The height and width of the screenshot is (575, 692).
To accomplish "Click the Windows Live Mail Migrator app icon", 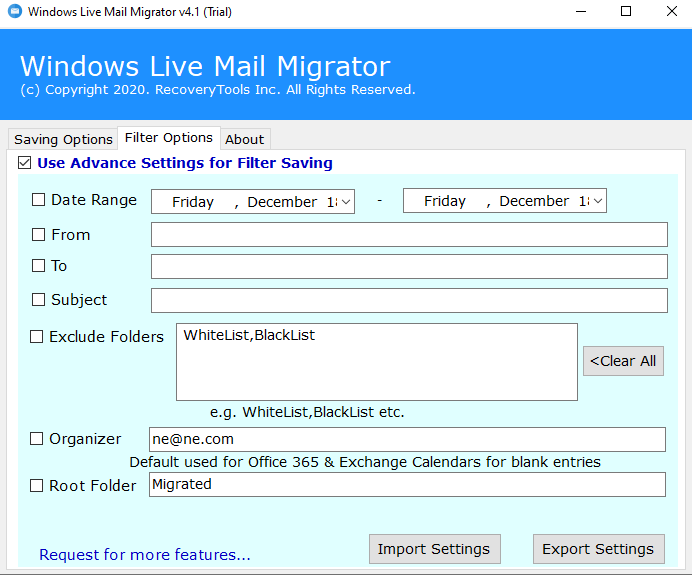I will click(15, 11).
